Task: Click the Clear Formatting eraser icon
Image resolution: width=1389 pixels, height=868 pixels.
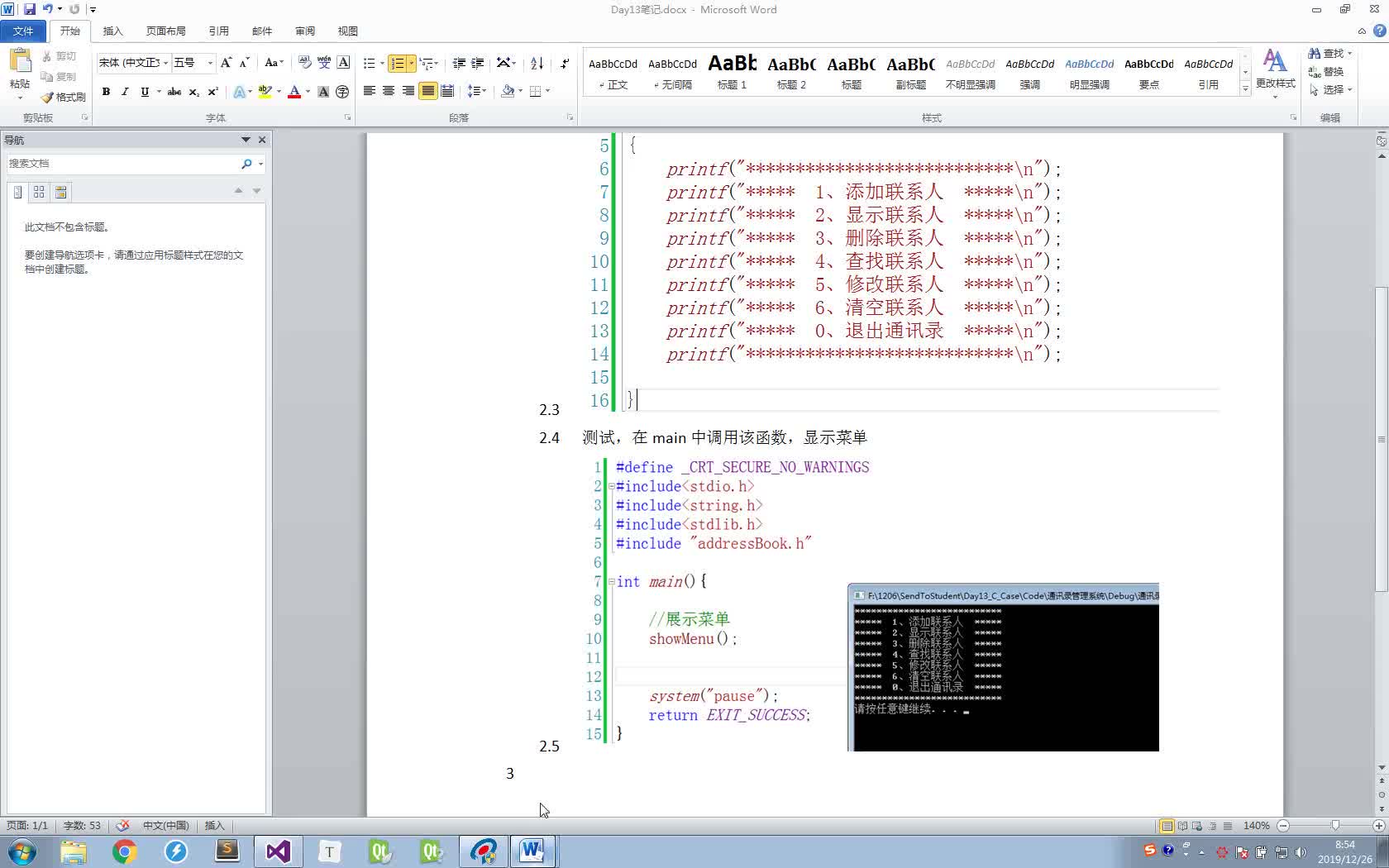Action: click(304, 63)
